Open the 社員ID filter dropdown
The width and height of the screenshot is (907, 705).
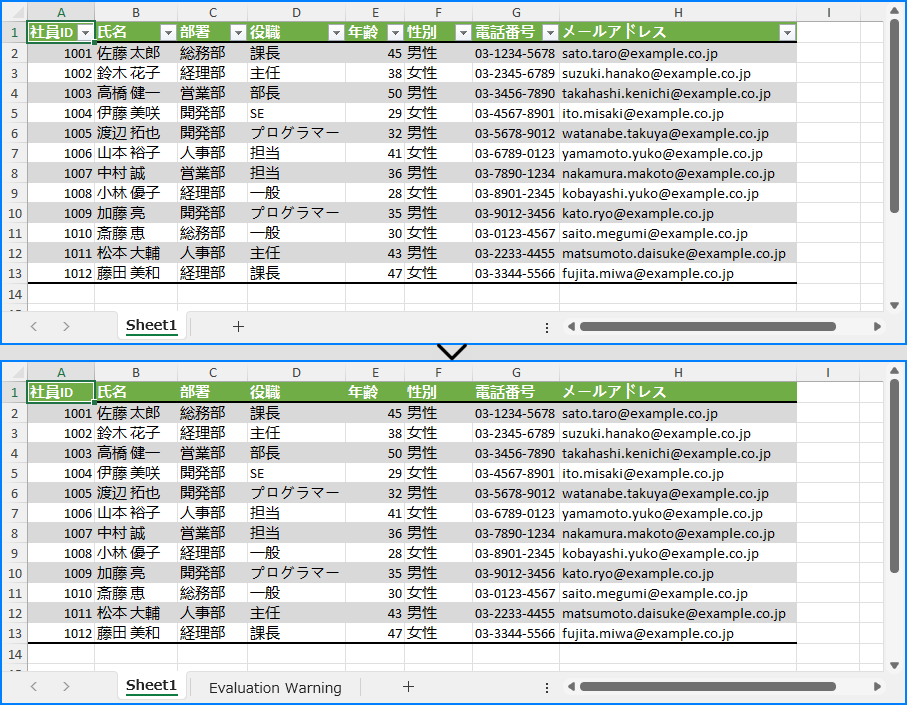(x=85, y=33)
